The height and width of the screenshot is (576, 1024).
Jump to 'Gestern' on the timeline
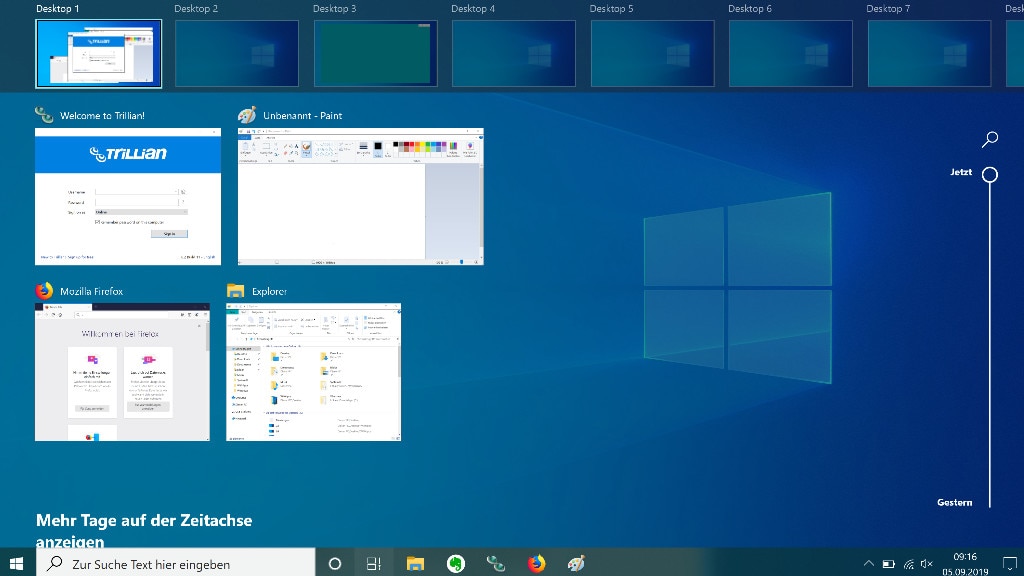tap(954, 502)
